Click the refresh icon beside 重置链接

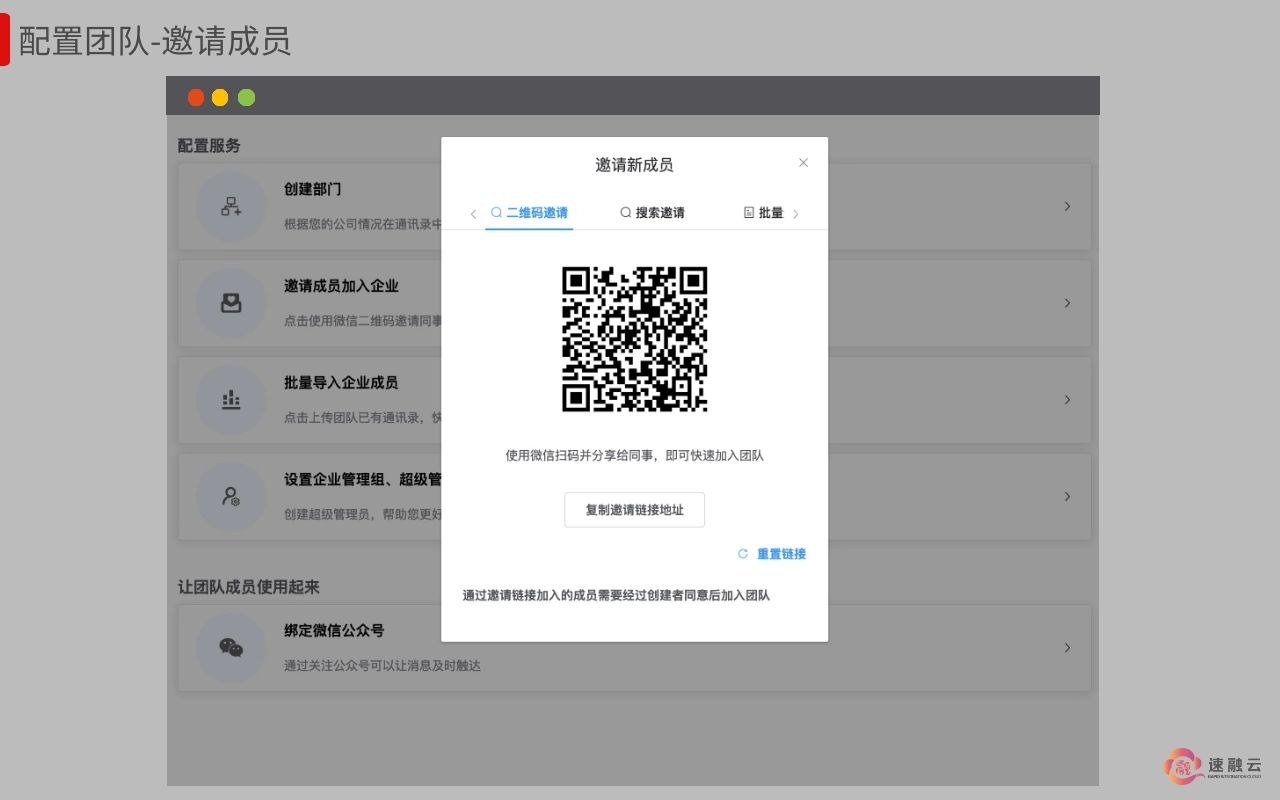pyautogui.click(x=743, y=554)
